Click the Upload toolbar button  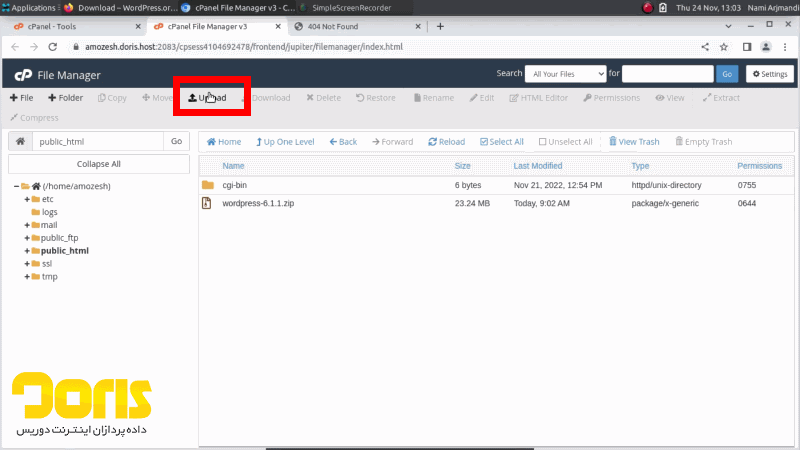click(x=208, y=98)
